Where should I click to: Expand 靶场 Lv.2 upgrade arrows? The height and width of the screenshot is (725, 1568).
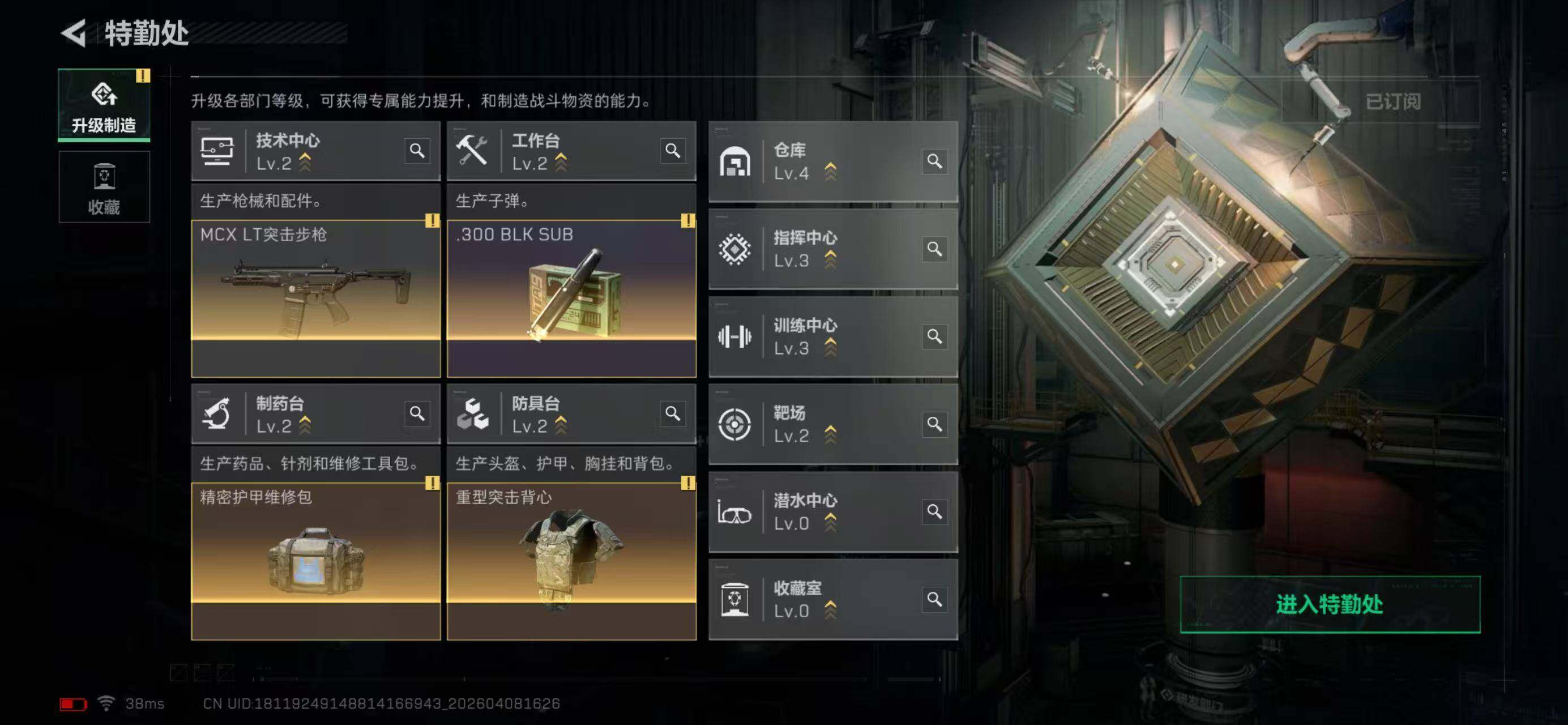coord(830,434)
